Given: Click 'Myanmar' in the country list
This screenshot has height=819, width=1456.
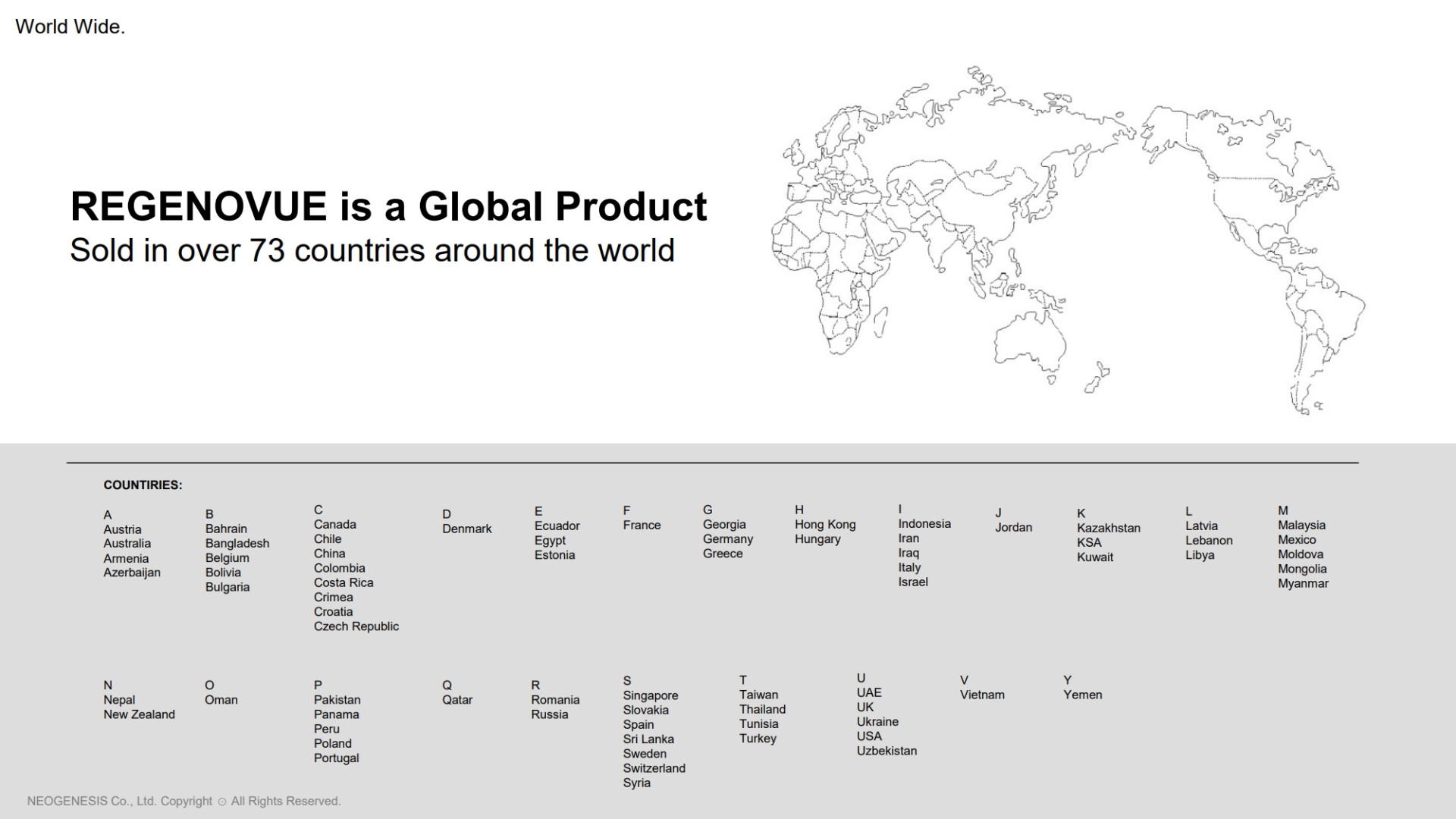Looking at the screenshot, I should click(1304, 583).
